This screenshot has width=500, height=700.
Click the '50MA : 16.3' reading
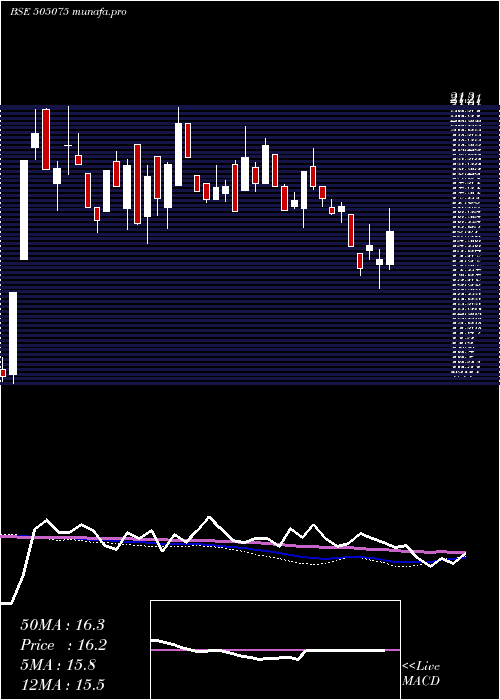click(x=62, y=625)
